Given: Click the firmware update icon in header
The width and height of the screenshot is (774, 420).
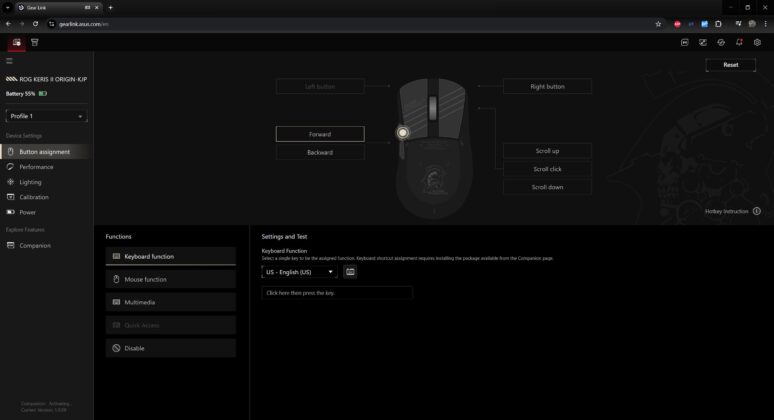Looking at the screenshot, I should click(703, 42).
